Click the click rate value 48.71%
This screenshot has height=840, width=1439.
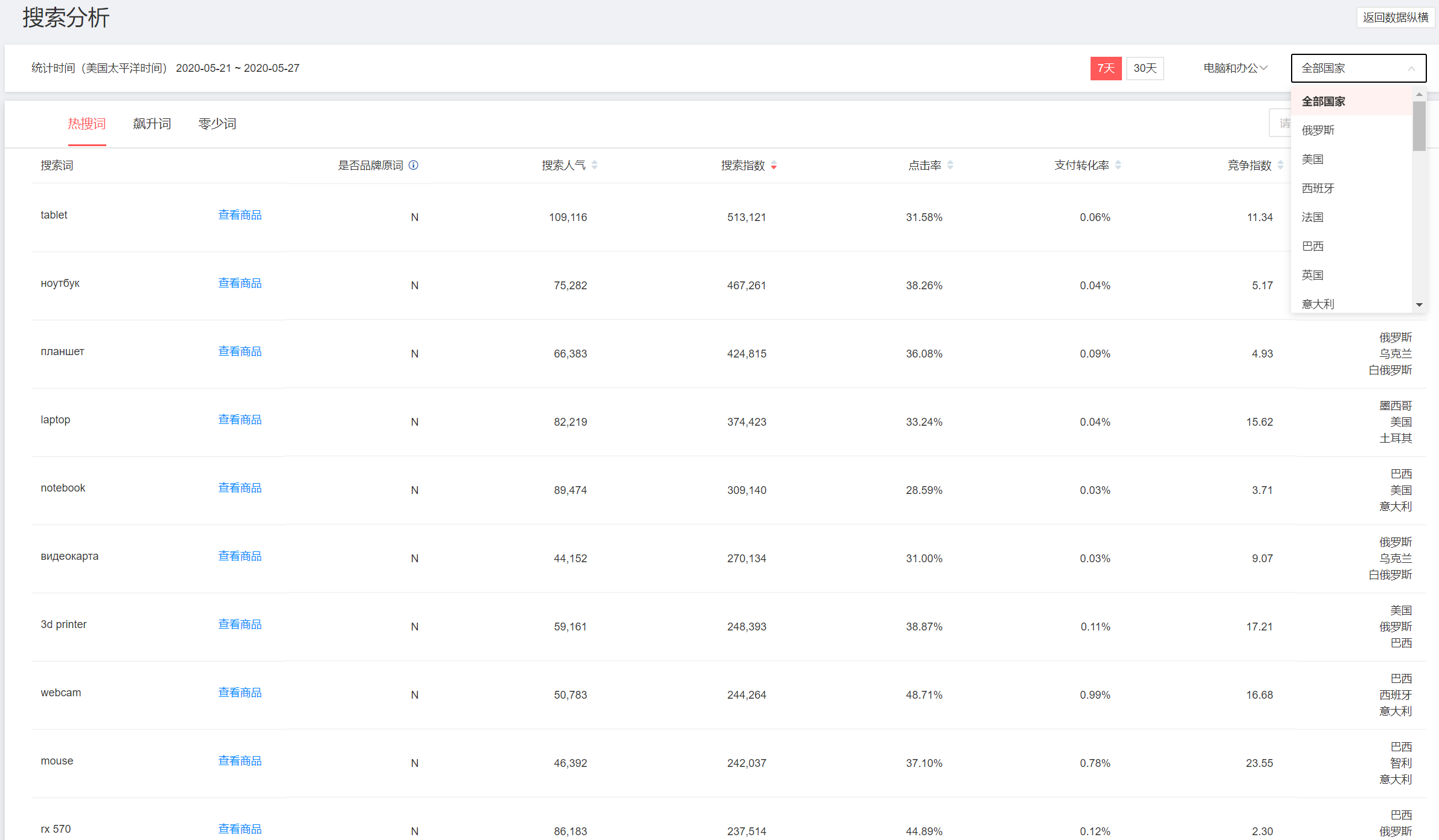coord(925,695)
